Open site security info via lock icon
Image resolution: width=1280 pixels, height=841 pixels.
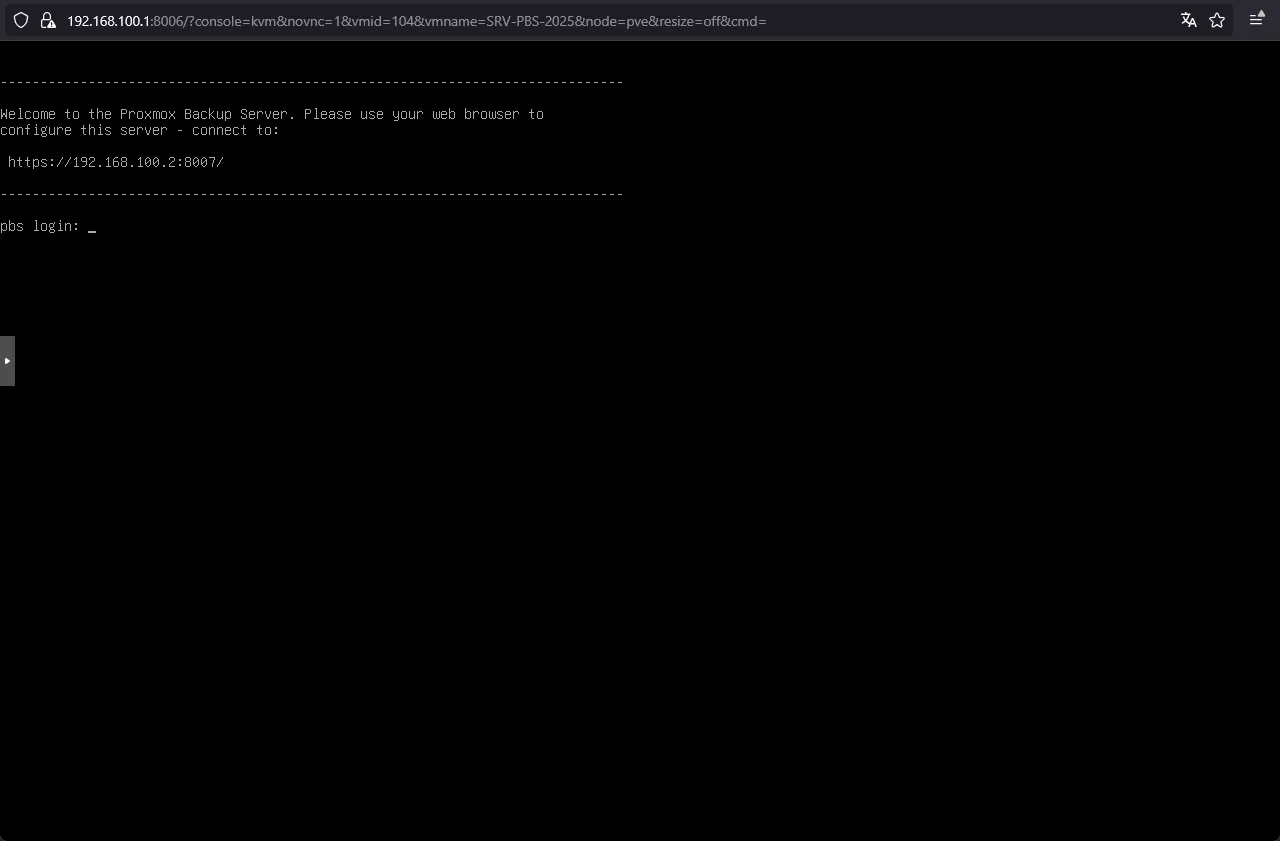click(46, 20)
